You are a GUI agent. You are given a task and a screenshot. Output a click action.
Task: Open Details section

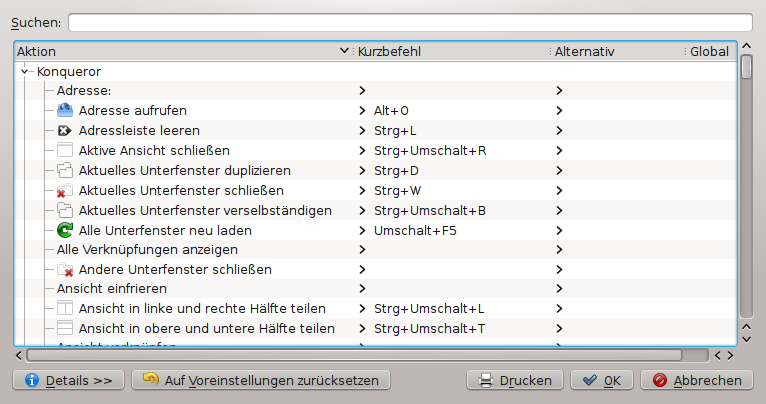point(68,380)
